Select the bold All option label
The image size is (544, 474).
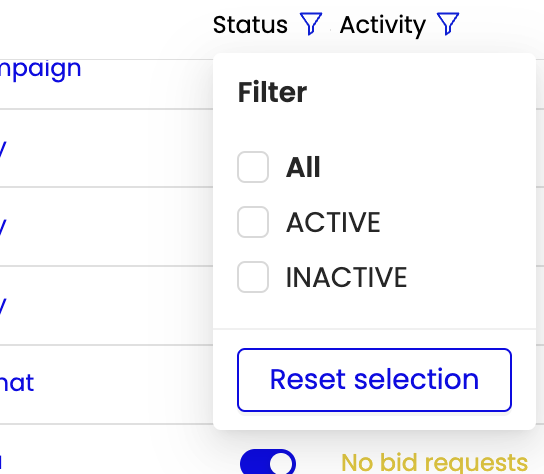303,167
